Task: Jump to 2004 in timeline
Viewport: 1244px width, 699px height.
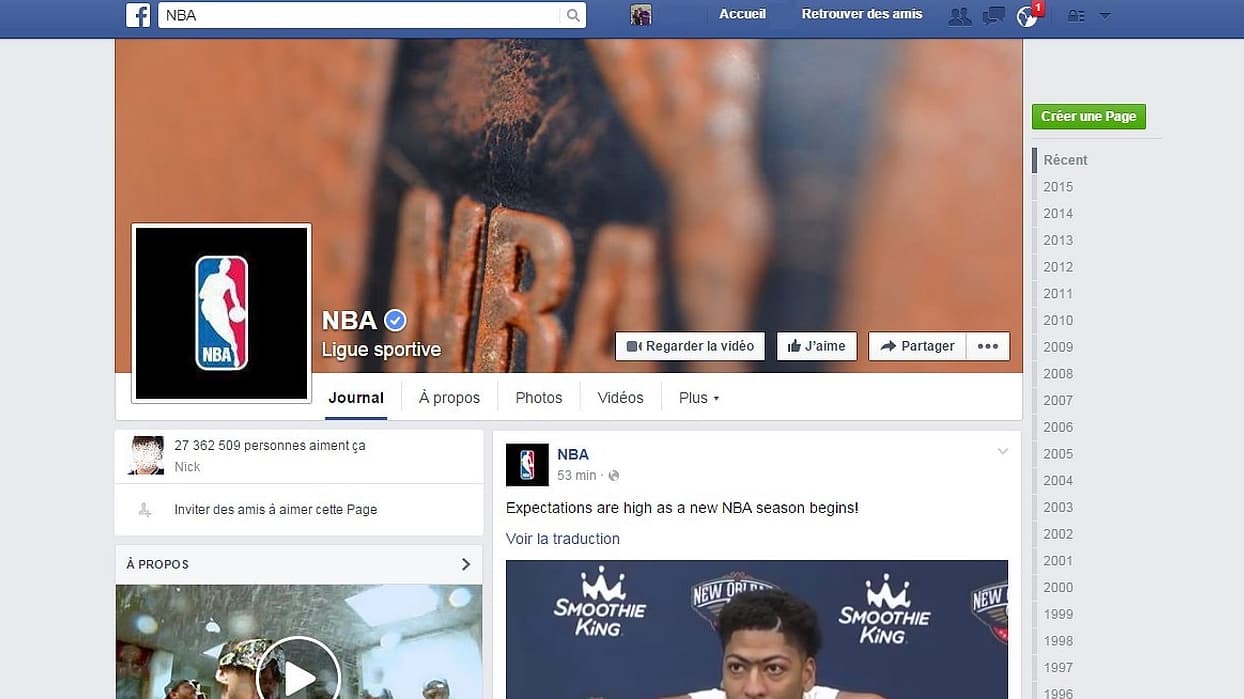Action: click(x=1058, y=480)
